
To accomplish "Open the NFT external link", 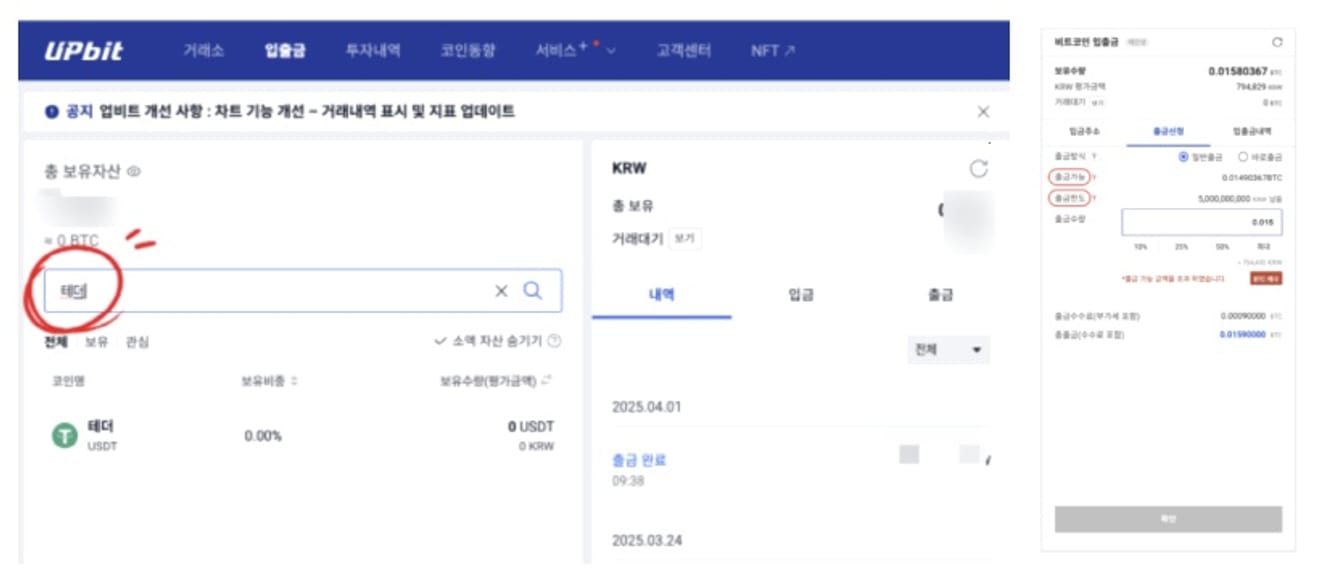I will click(x=773, y=50).
